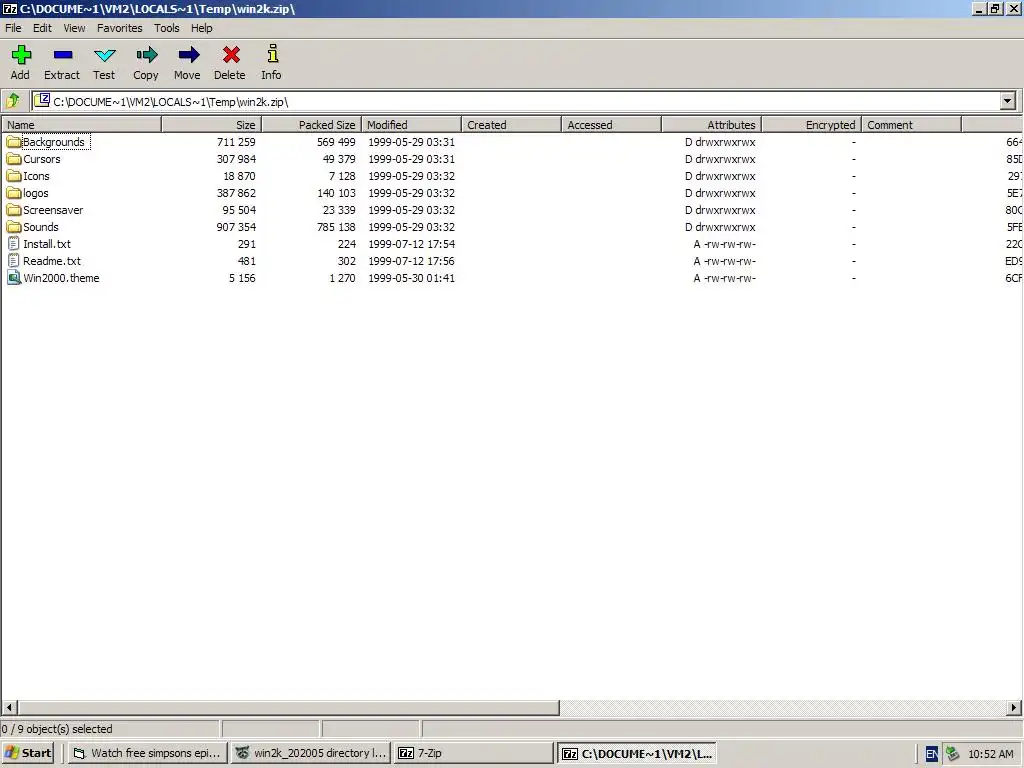Open the Help menu
The image size is (1024, 768).
202,28
